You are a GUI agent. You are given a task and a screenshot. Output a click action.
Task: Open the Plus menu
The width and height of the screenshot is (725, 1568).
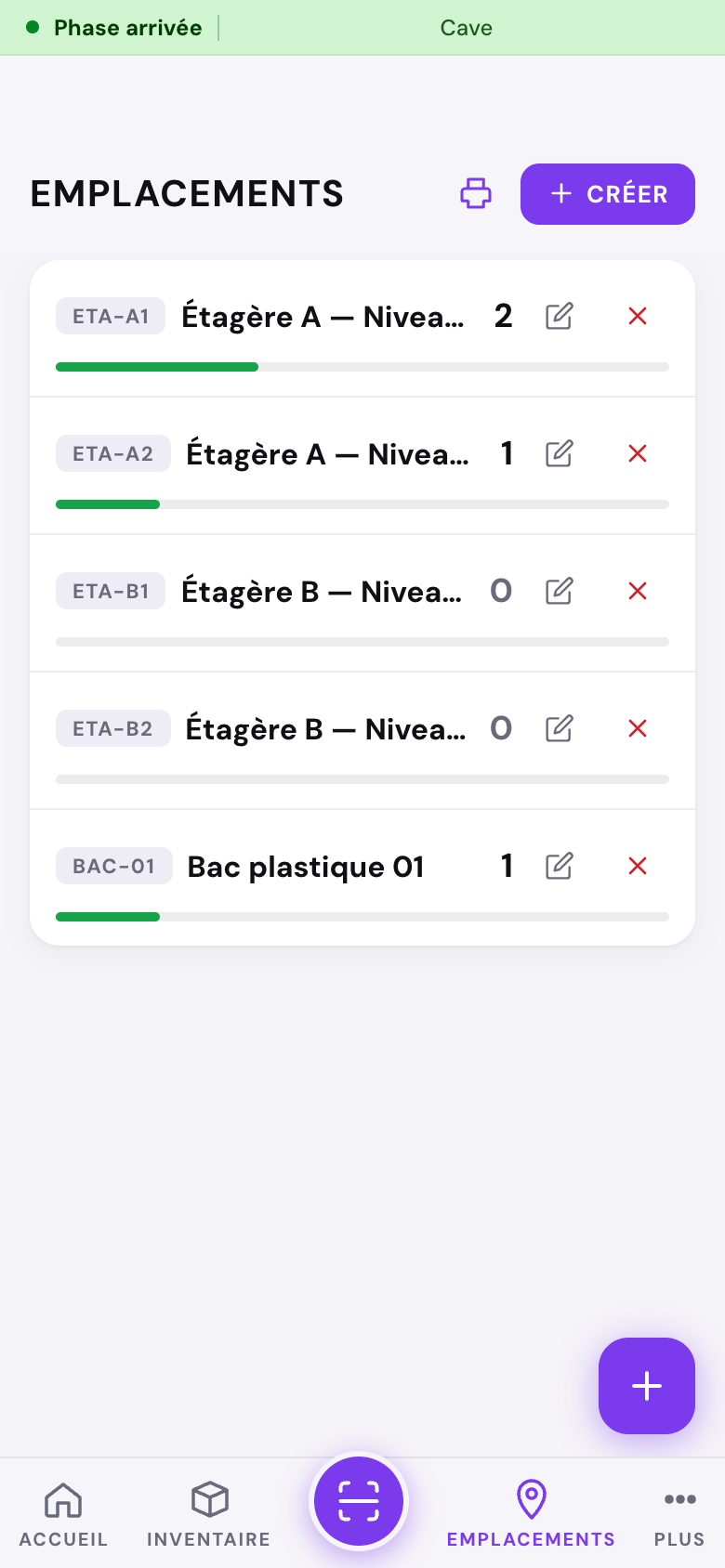click(679, 1514)
